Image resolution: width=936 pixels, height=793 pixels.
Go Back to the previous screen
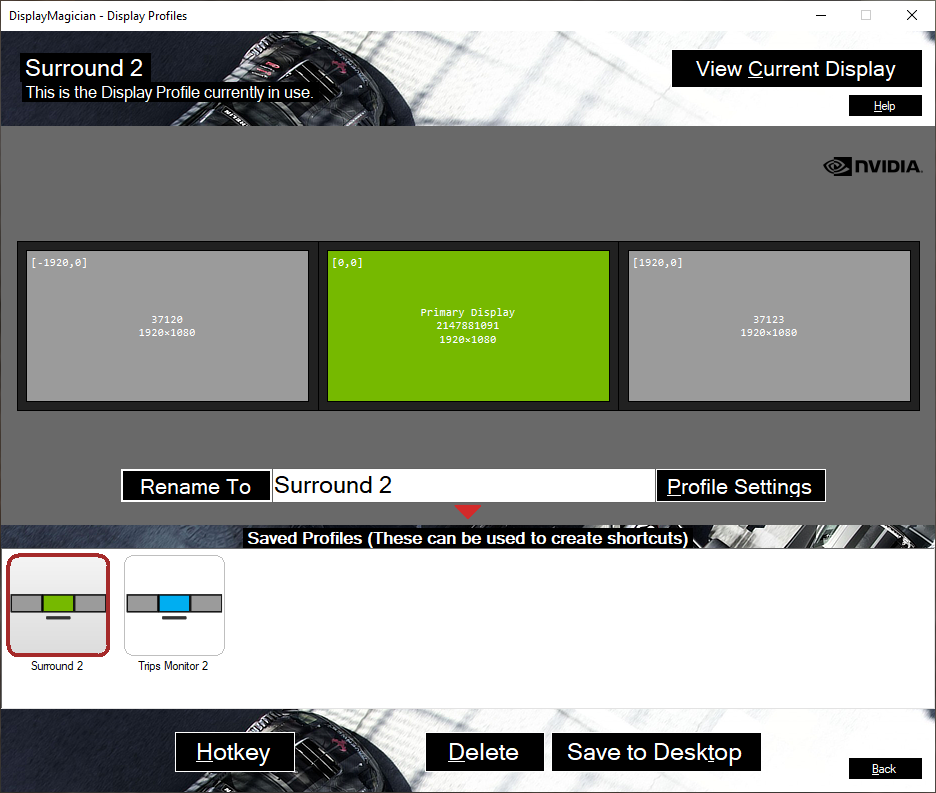click(885, 768)
